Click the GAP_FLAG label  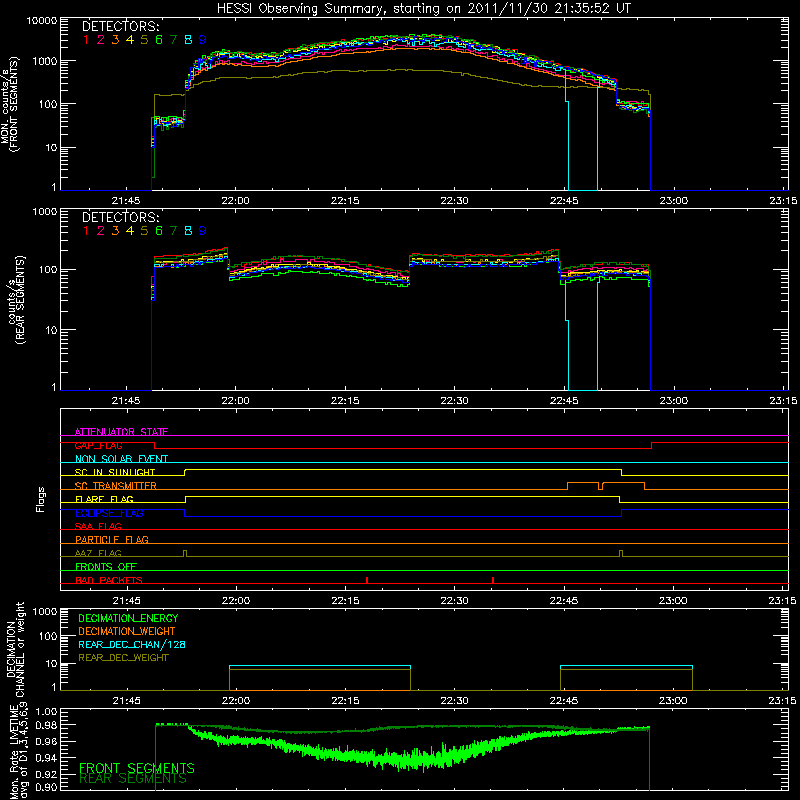click(x=98, y=445)
